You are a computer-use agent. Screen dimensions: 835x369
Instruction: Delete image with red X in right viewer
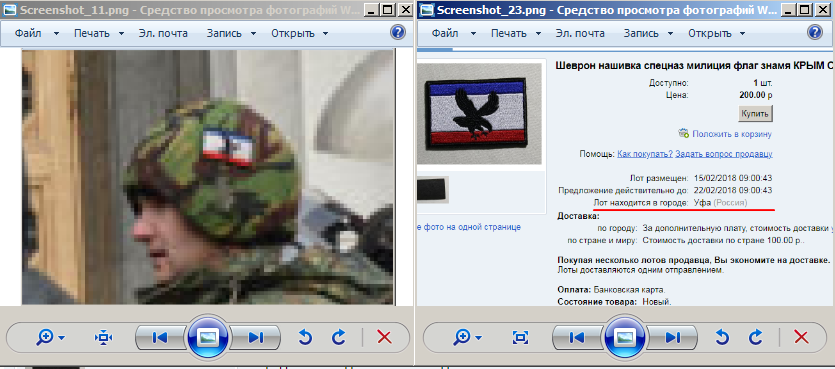(801, 337)
